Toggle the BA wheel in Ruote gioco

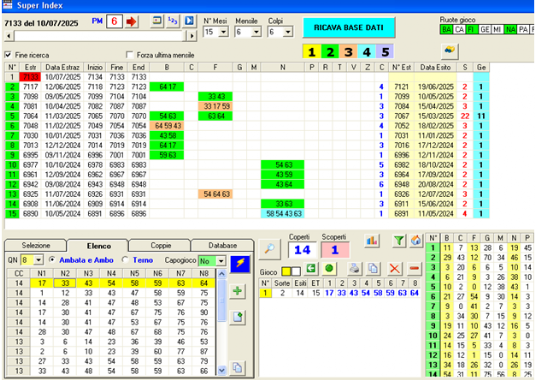446,30
